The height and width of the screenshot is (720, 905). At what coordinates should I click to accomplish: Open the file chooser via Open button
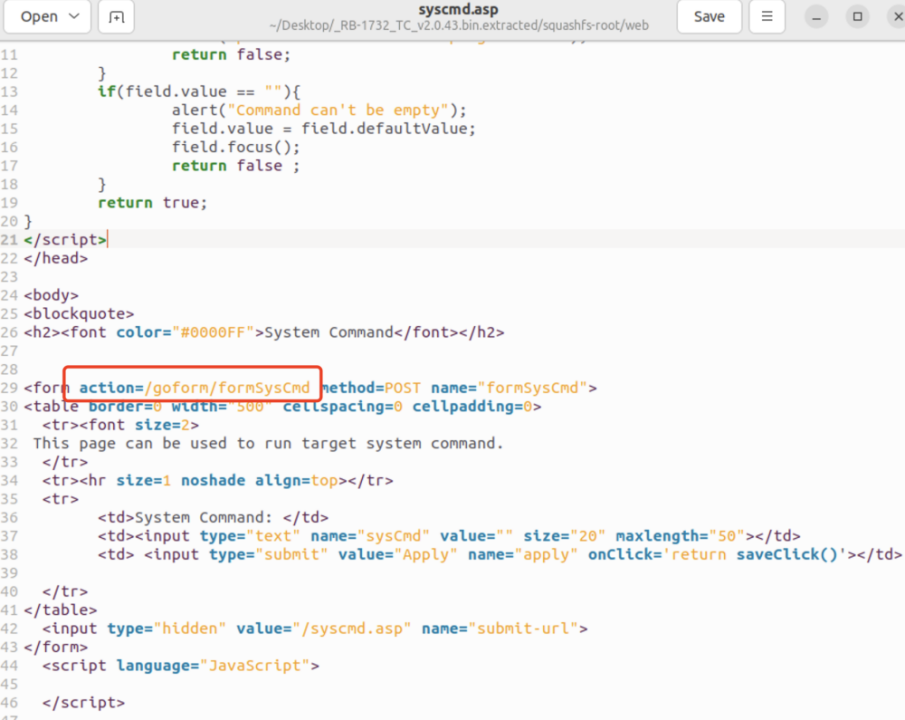click(39, 17)
